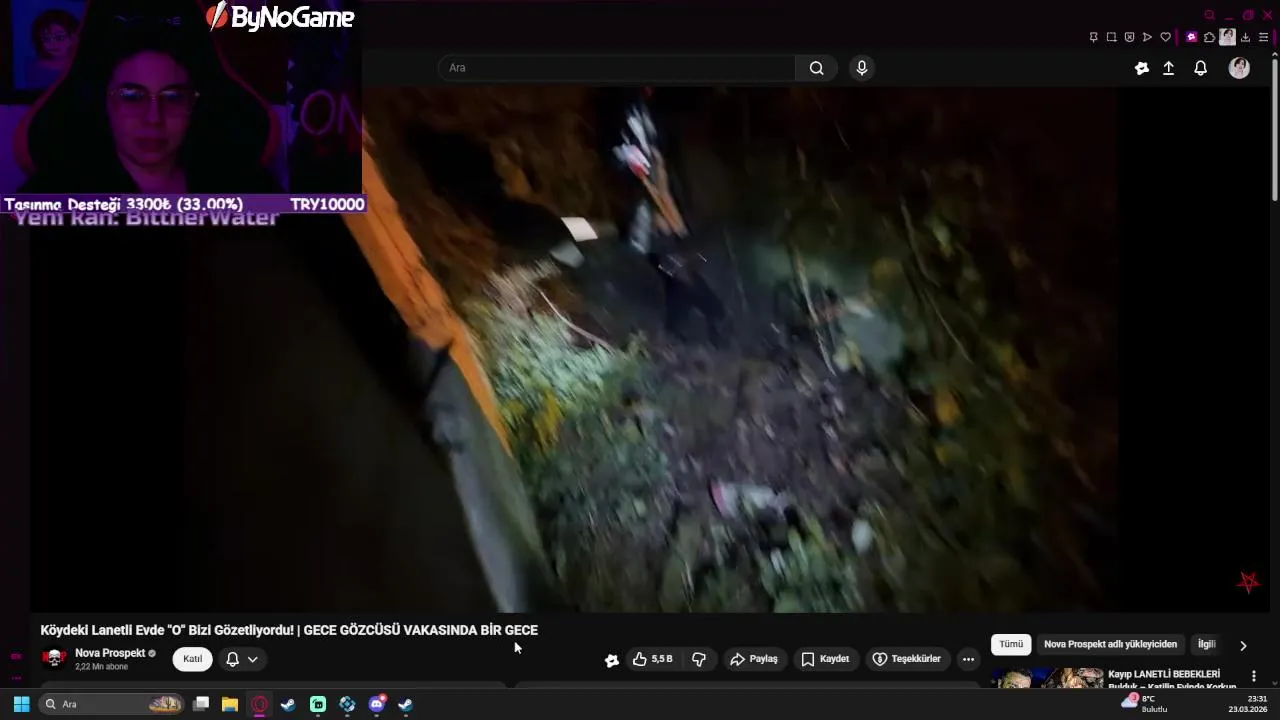
Task: Click the heart bookmark icon in toolbar
Action: tap(1165, 37)
